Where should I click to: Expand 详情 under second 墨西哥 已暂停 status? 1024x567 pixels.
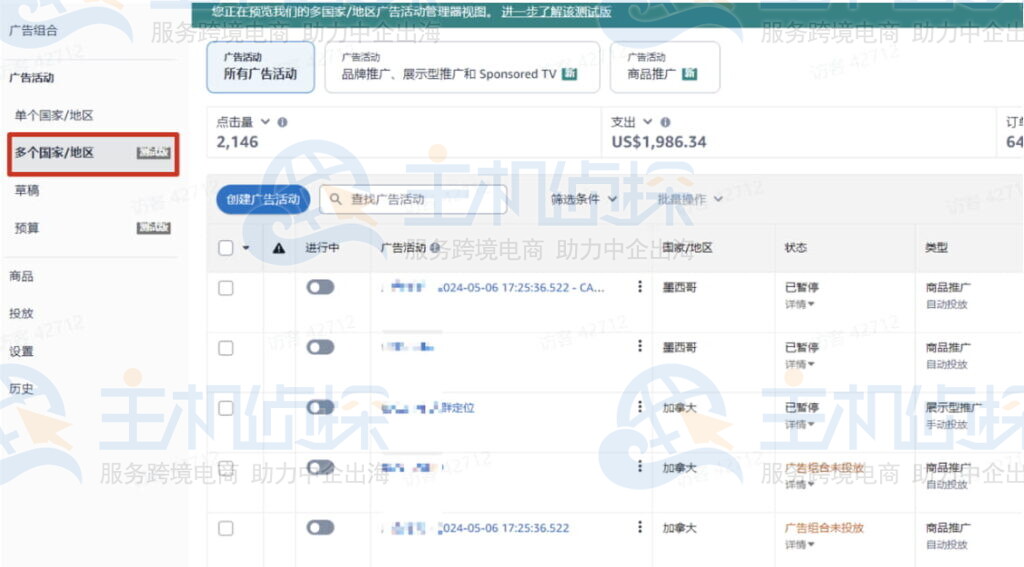tap(799, 364)
